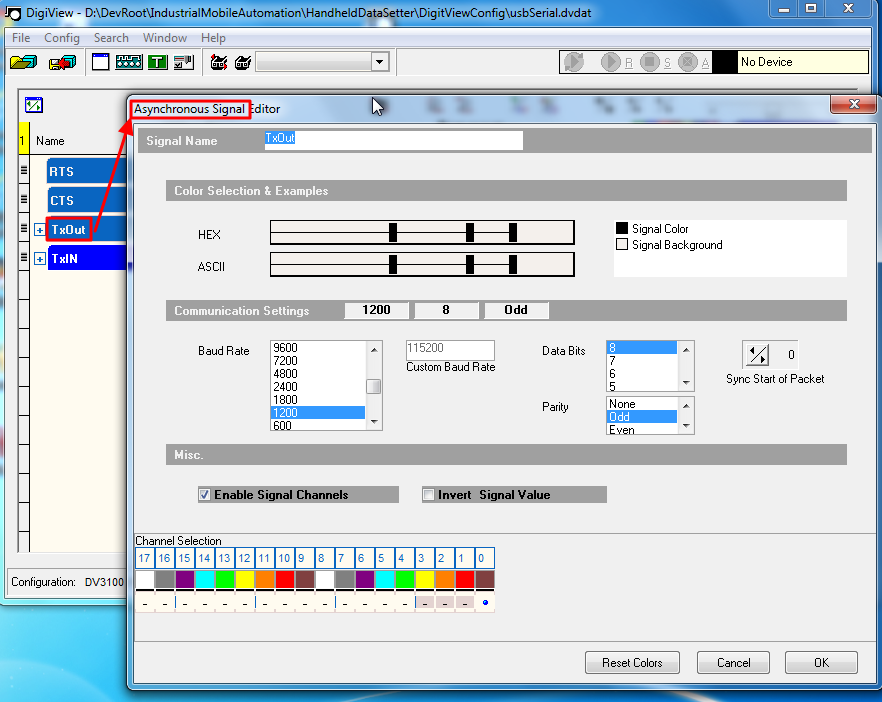Click the stop button labeled S
This screenshot has width=882, height=702.
point(650,62)
